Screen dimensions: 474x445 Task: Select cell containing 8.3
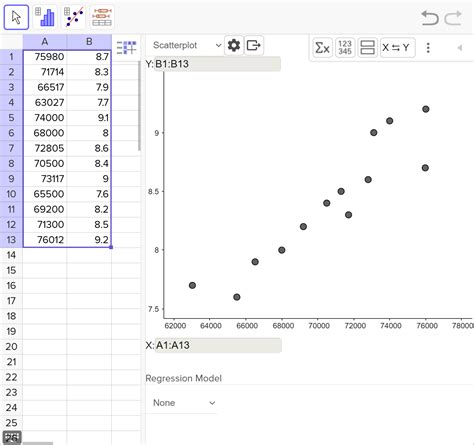tap(89, 72)
